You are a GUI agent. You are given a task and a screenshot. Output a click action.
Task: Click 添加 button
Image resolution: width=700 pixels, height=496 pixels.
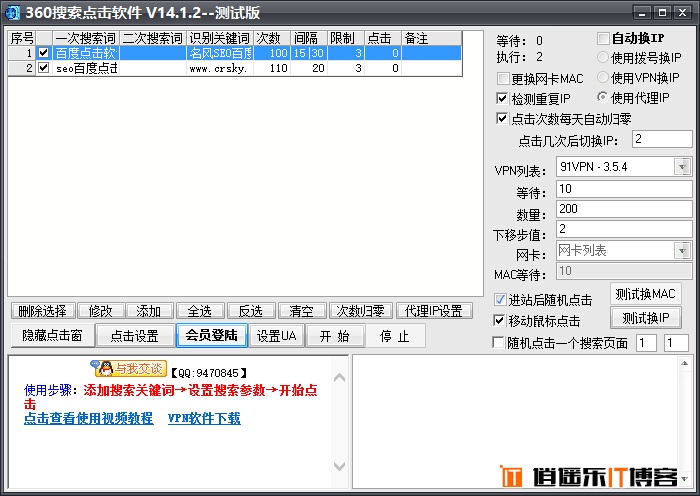pos(149,311)
